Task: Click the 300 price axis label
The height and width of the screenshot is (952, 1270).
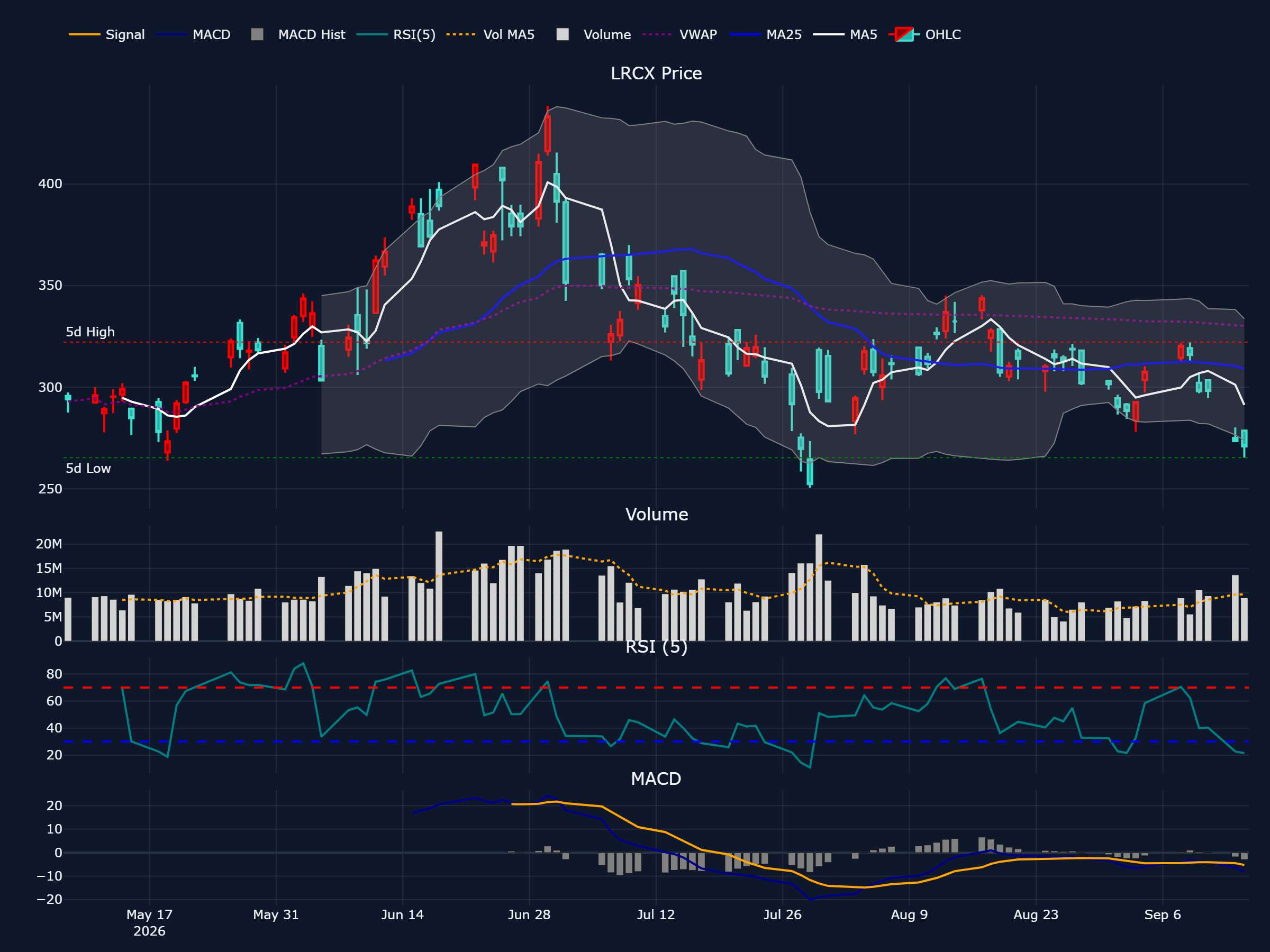Action: click(x=50, y=387)
